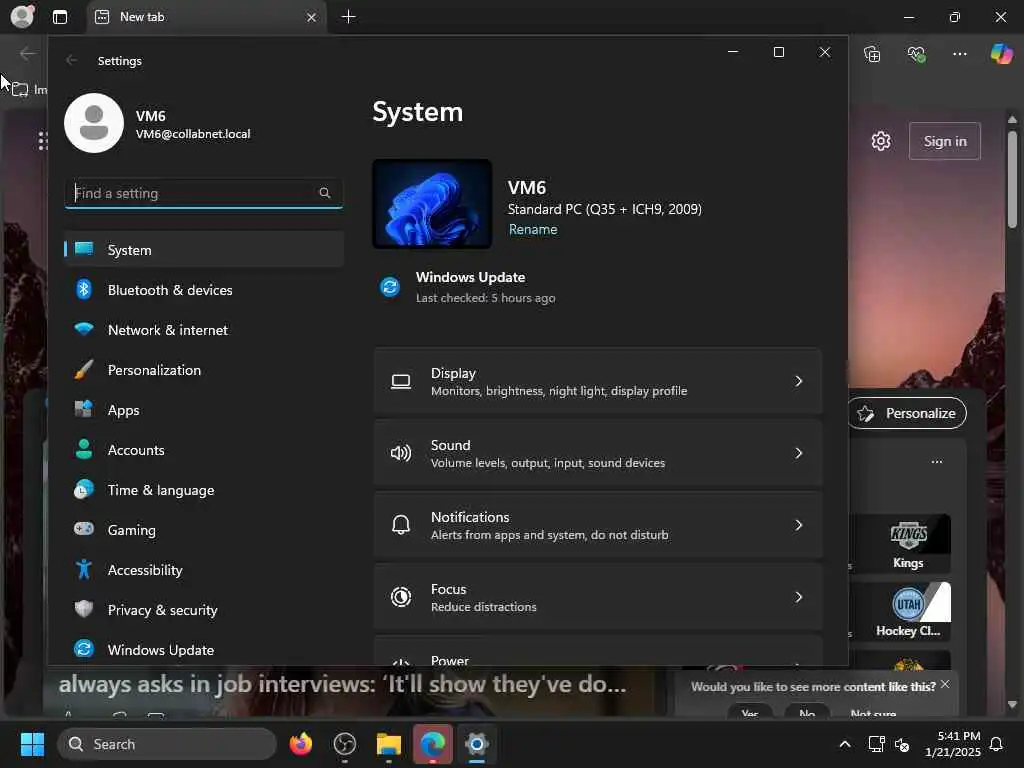
Task: Open the taskbar clock and date
Action: [953, 744]
